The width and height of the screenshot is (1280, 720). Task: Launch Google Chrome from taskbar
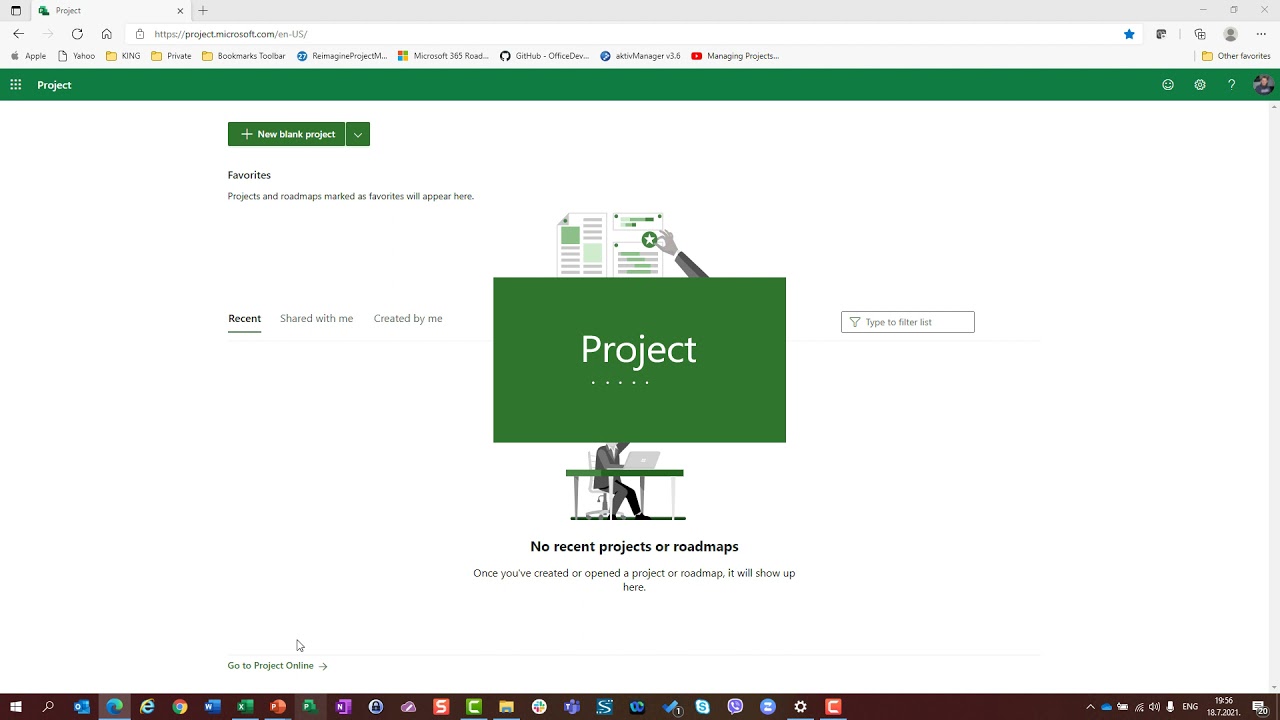(180, 707)
